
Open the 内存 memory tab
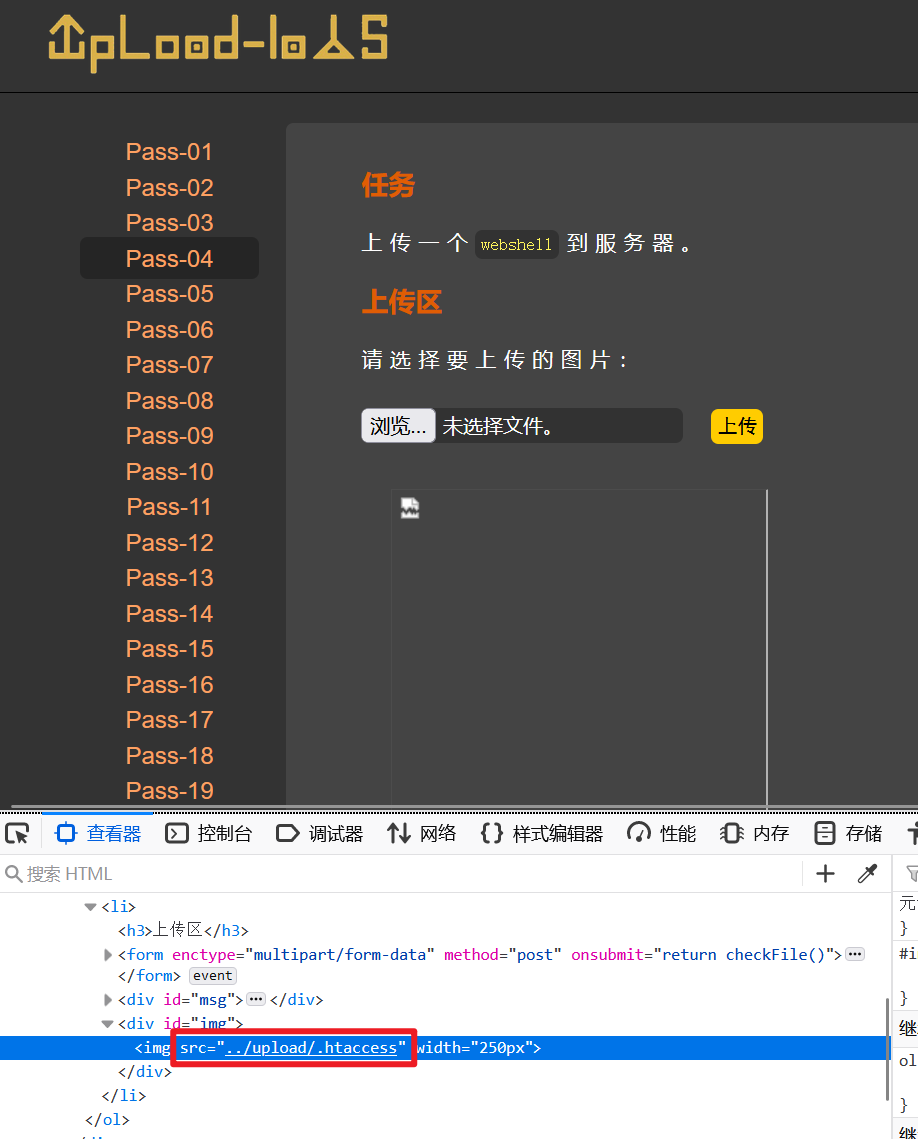pos(755,833)
